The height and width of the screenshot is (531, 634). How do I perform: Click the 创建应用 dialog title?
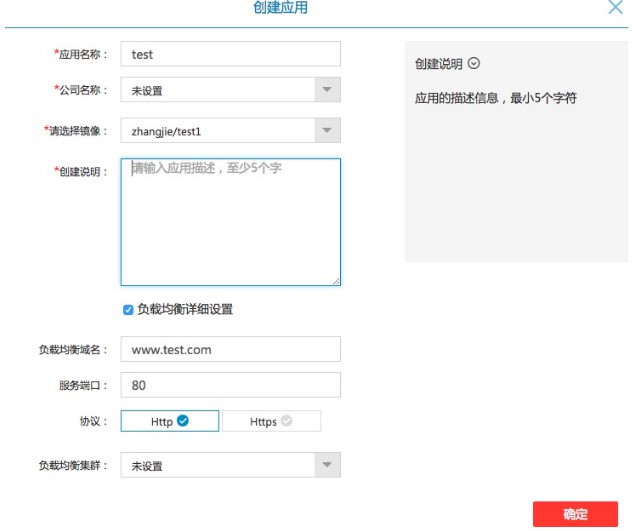[x=280, y=7]
